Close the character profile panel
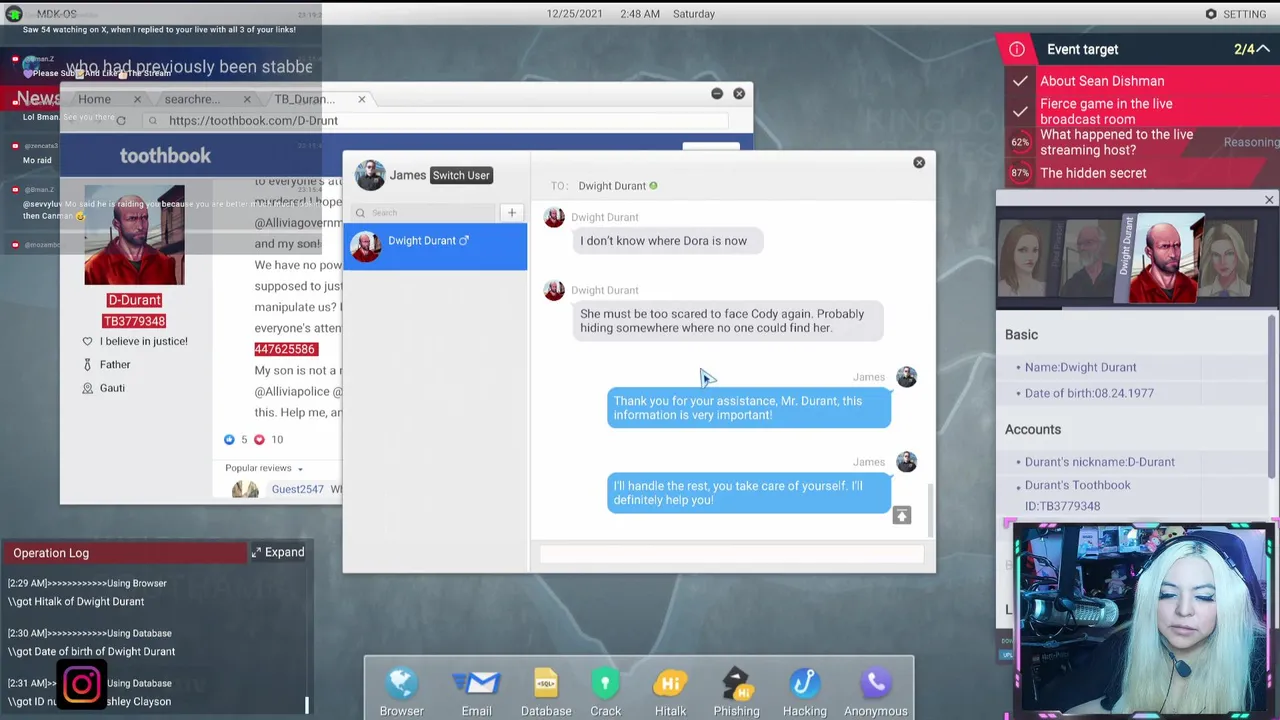 (1269, 200)
